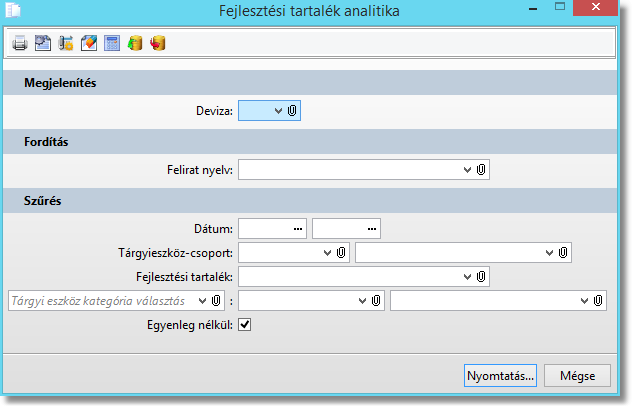Click the 'Tárgyieszköz-csoport:' label text
The image size is (632, 408).
[176, 253]
